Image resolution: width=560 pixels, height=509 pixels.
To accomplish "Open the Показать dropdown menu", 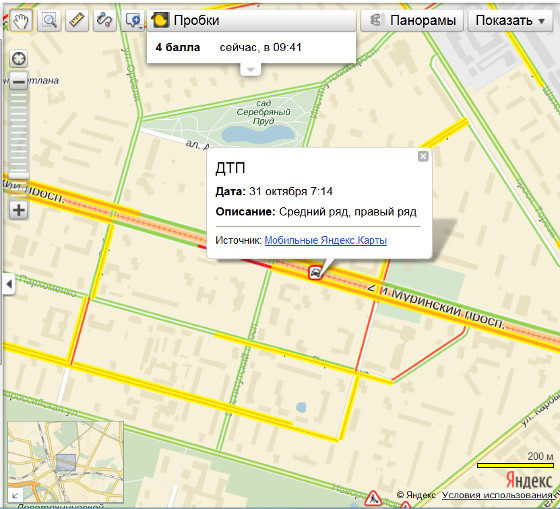I will tap(510, 20).
